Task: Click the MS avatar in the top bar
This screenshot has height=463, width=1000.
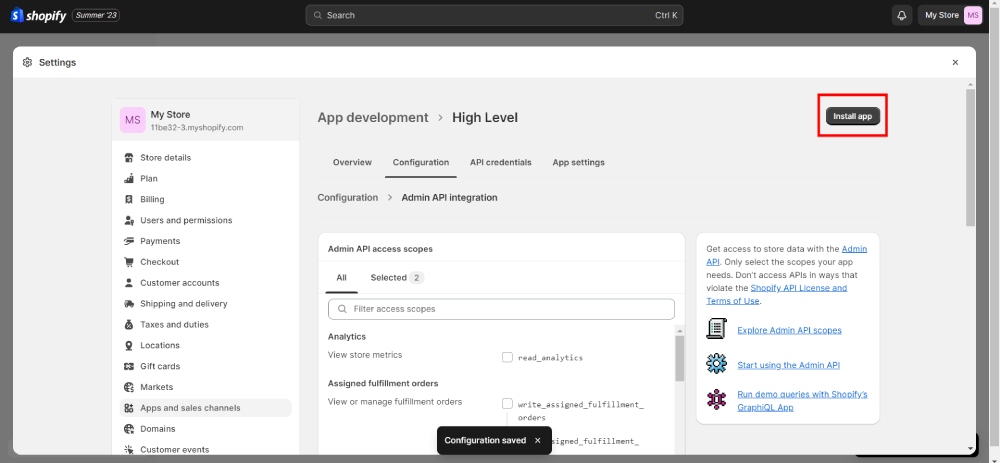Action: (x=973, y=15)
